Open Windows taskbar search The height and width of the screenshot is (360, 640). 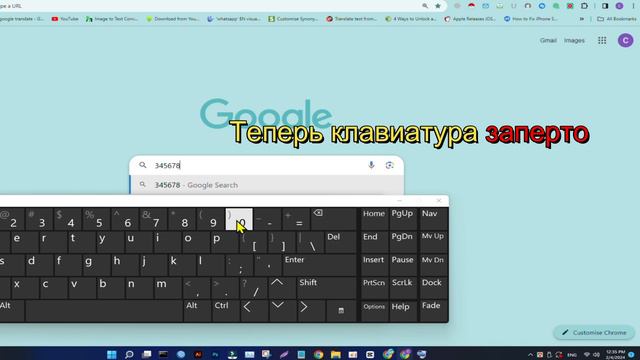[129, 354]
